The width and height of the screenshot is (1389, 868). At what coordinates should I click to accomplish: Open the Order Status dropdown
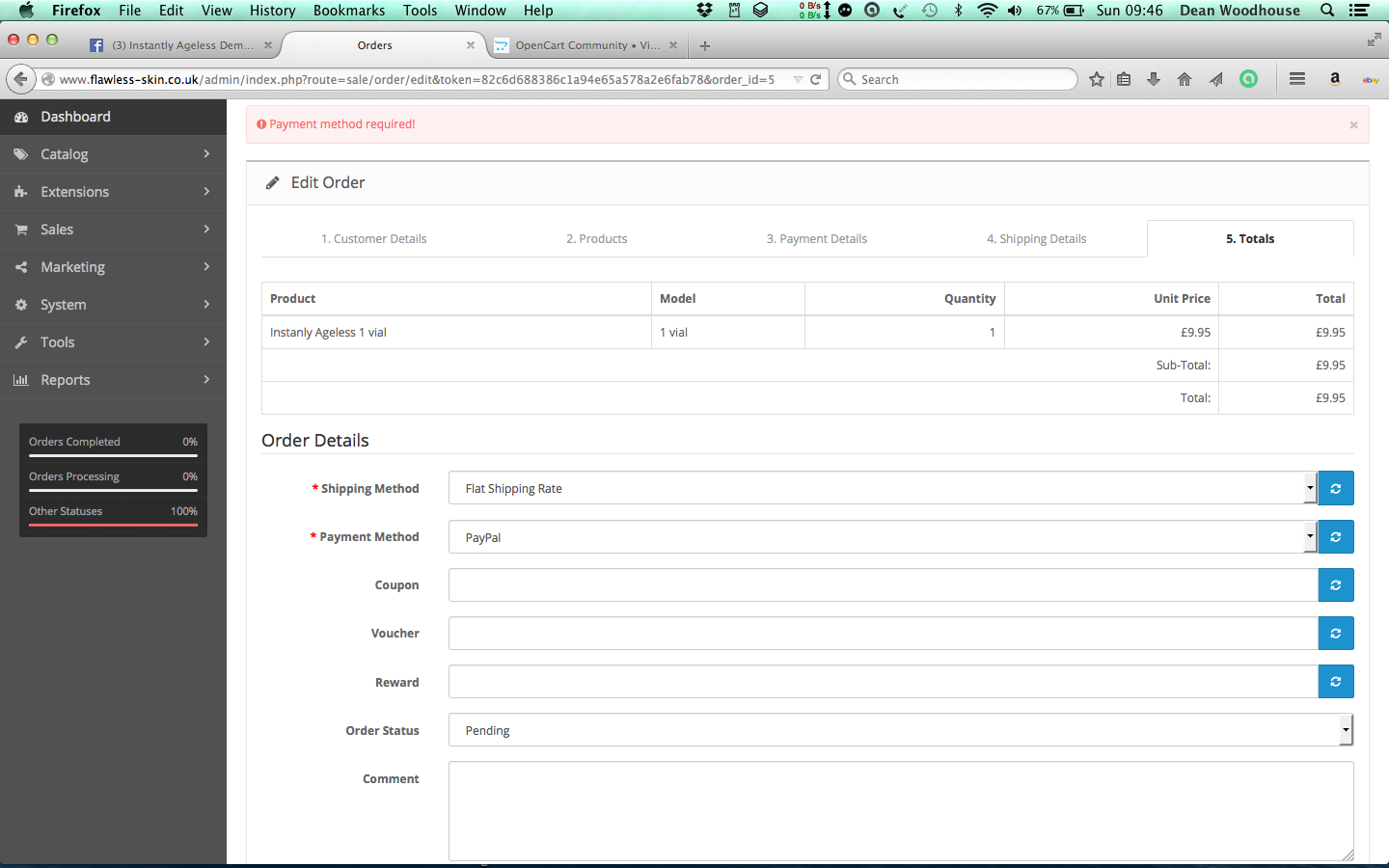pos(901,729)
